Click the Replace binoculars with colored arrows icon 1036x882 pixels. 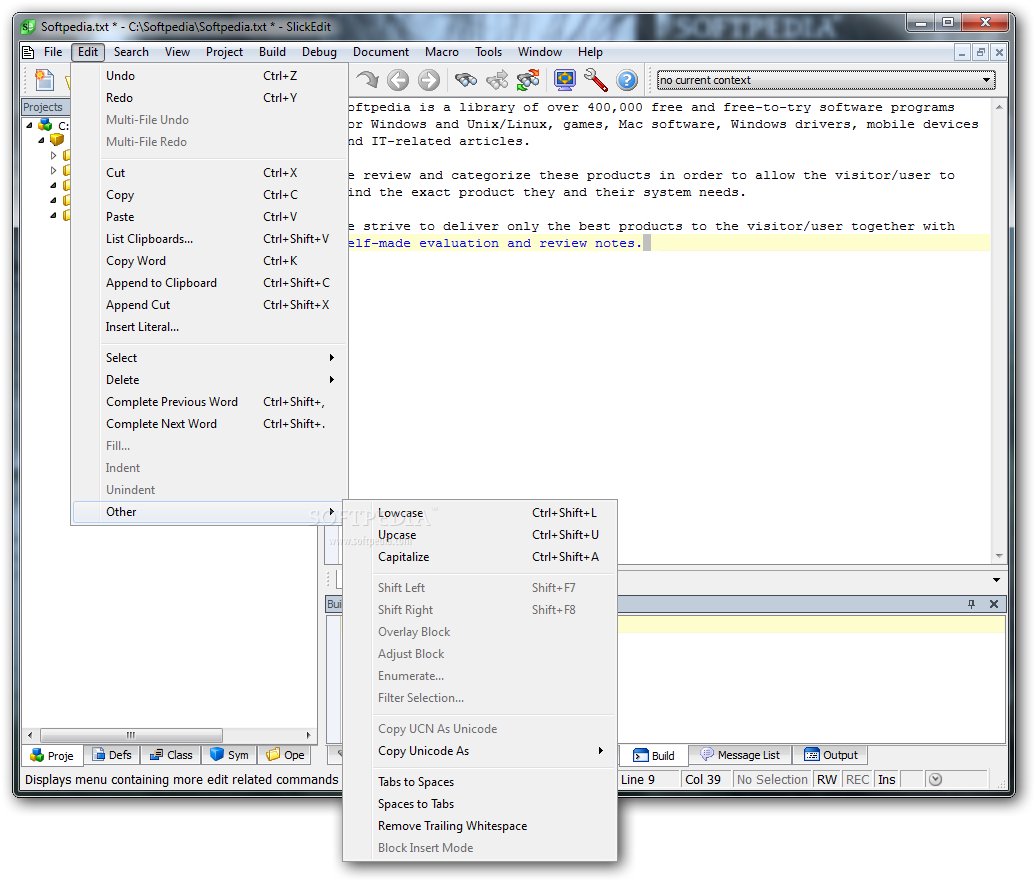click(x=528, y=80)
